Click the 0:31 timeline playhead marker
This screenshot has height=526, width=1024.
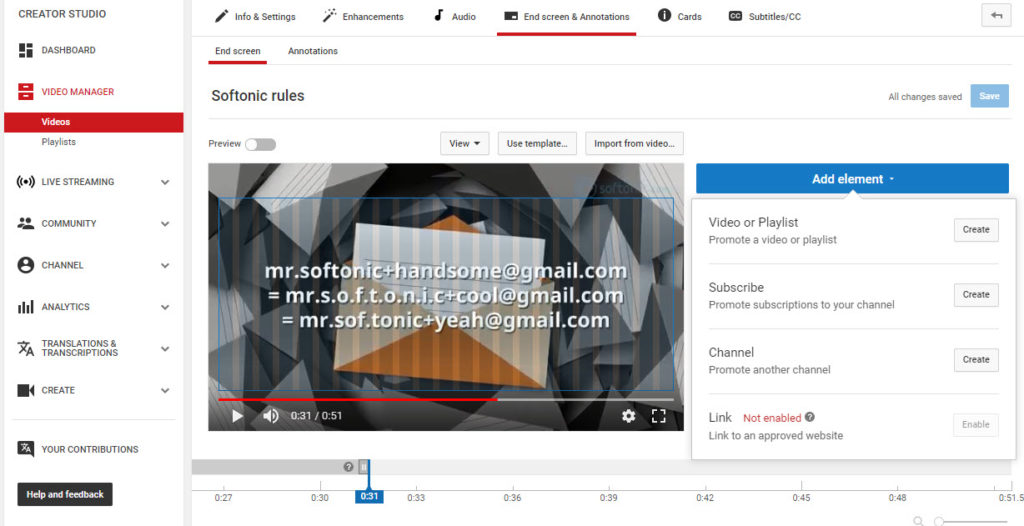(x=369, y=496)
